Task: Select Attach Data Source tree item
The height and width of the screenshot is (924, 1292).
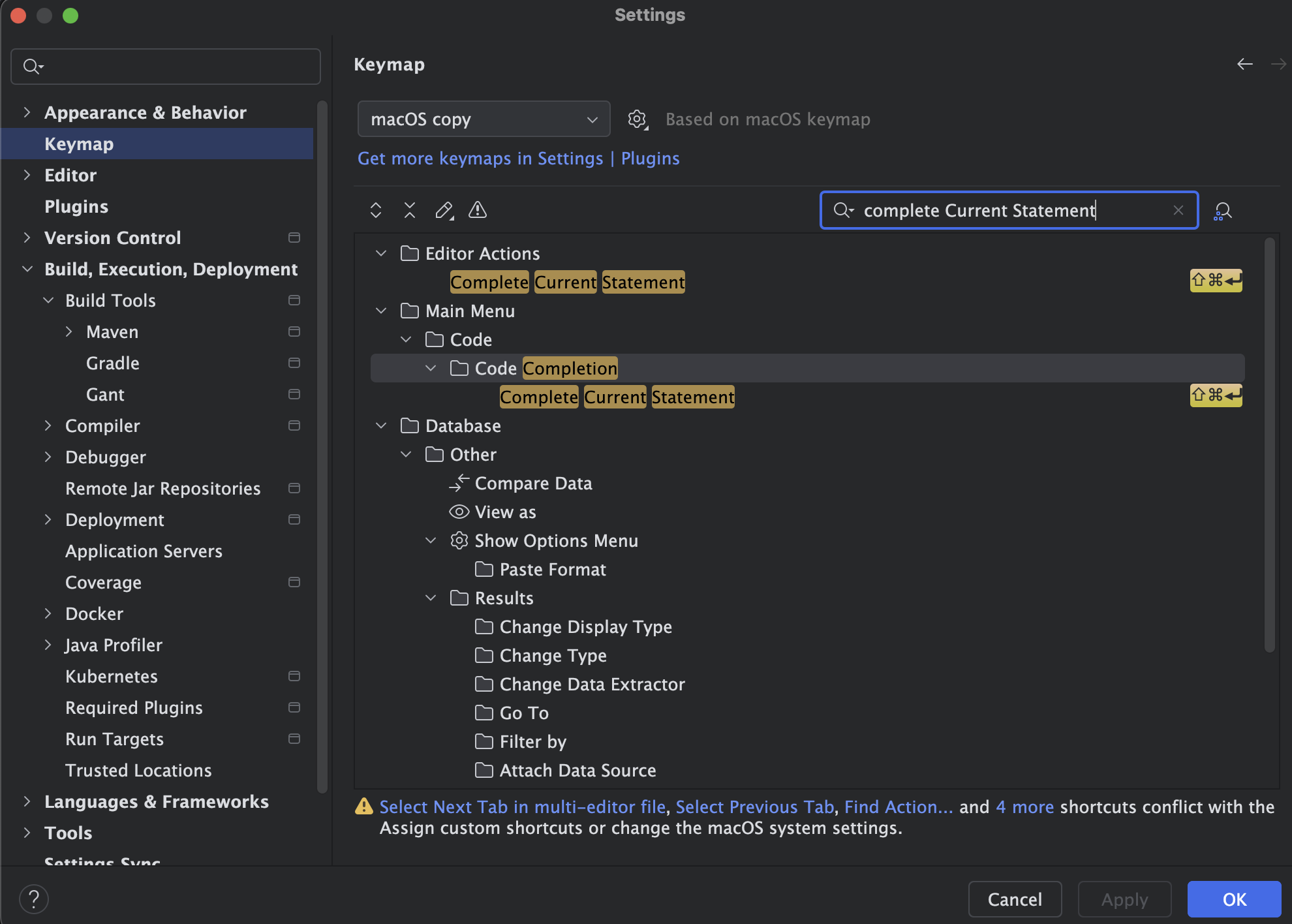Action: click(577, 770)
